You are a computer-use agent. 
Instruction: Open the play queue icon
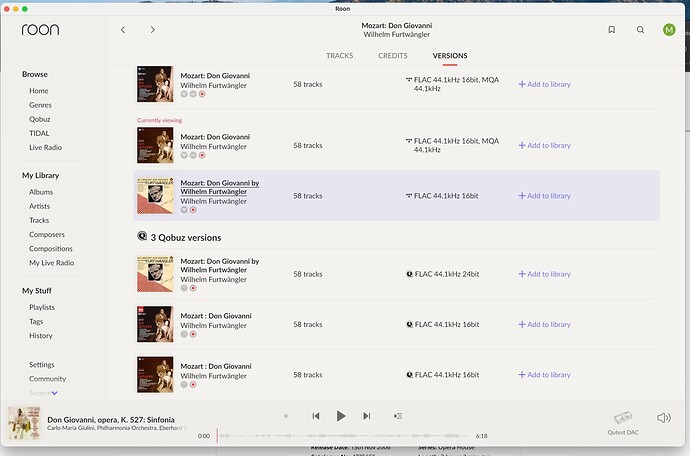click(398, 416)
